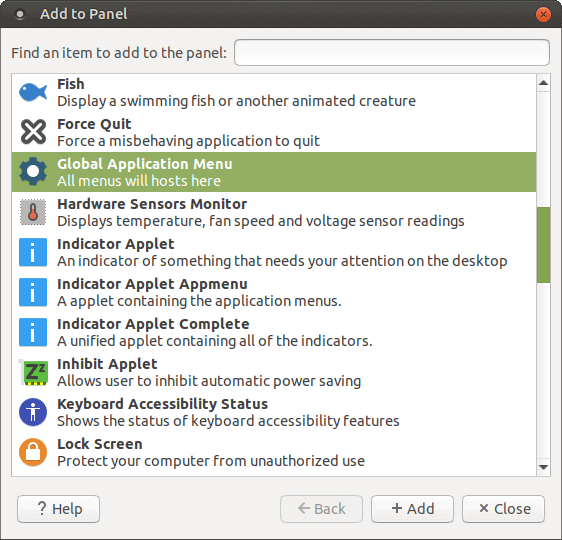Click the Keyboard Accessibility Status icon
Screen dimensions: 562x540
click(33, 412)
